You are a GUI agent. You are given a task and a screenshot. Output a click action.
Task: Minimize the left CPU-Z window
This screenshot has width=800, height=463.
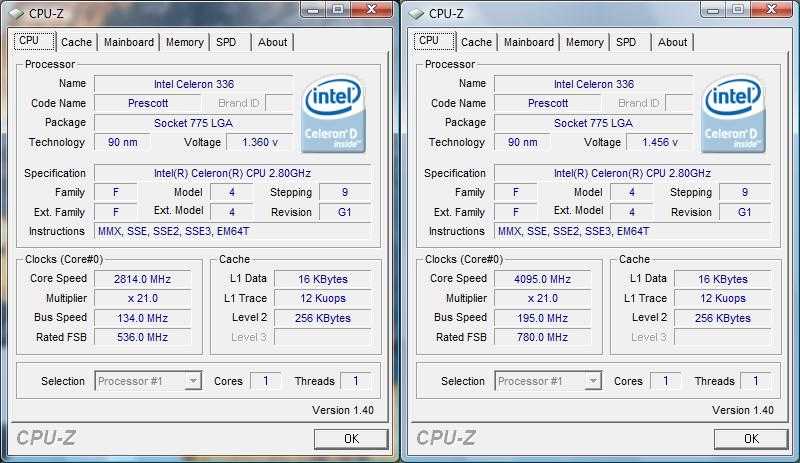[x=313, y=10]
